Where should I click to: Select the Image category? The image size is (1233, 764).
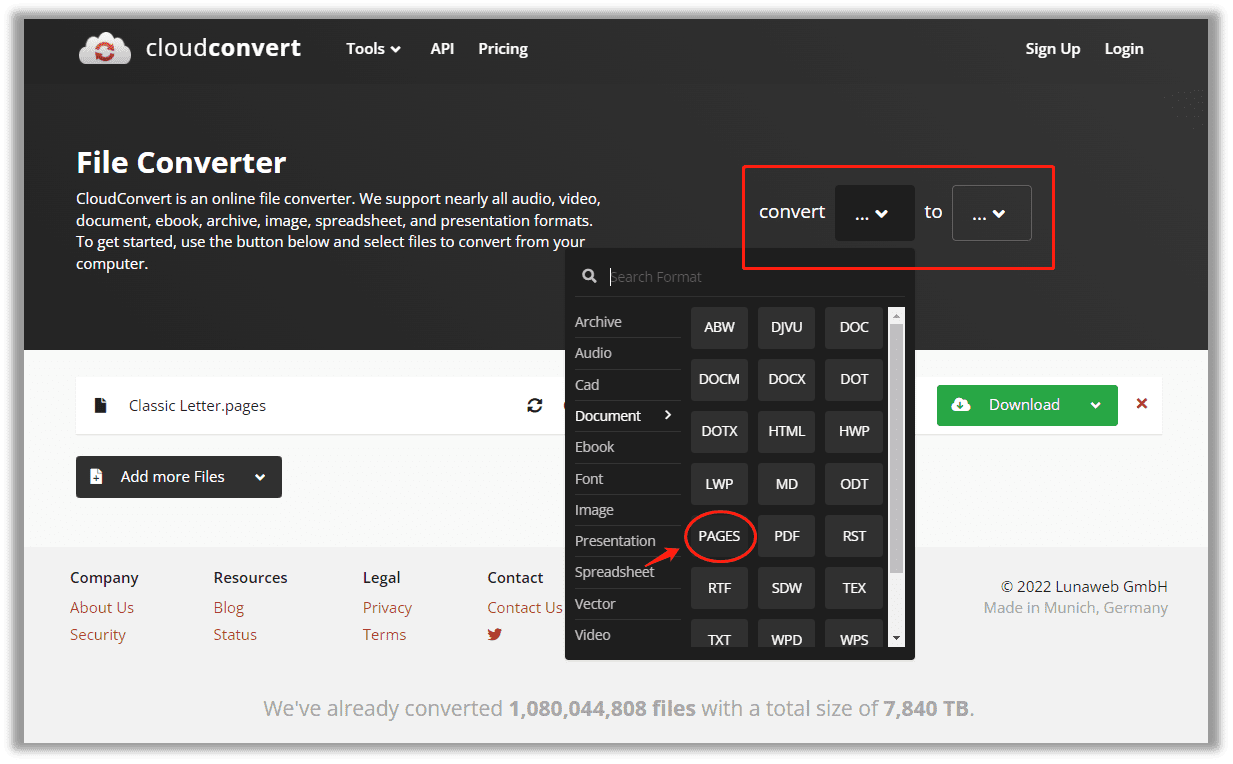[627, 510]
